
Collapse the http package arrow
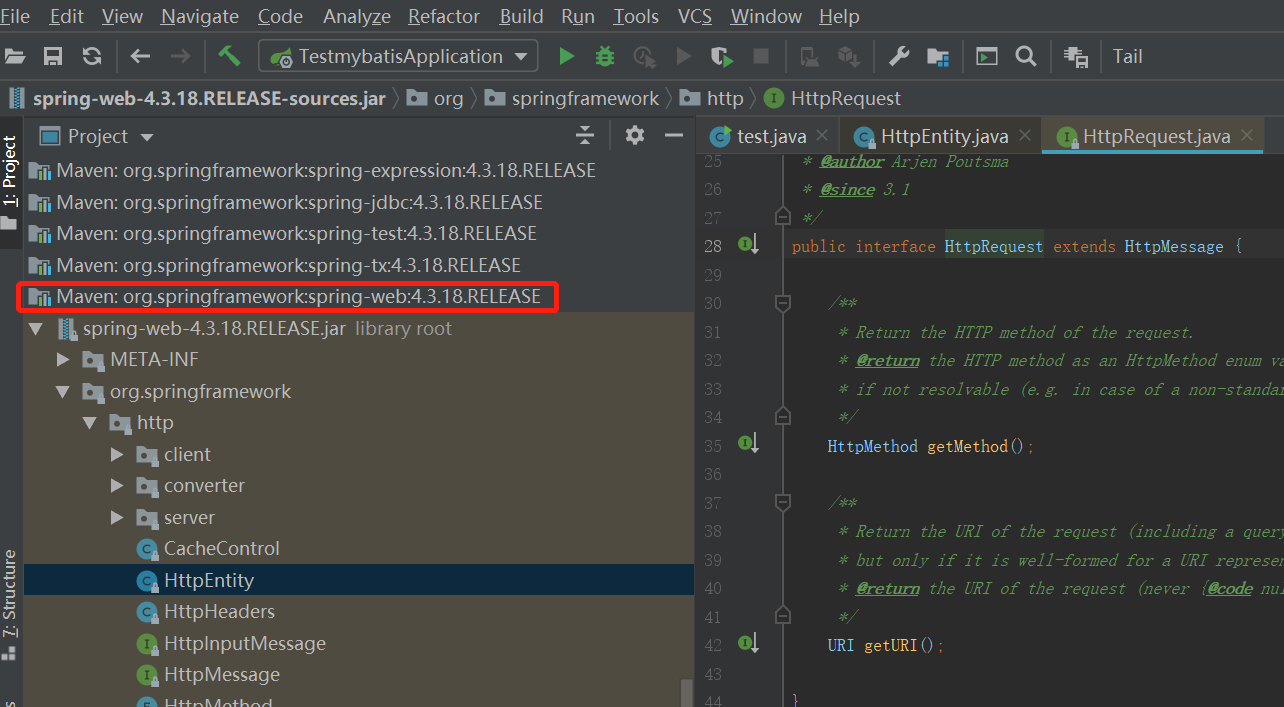[91, 423]
